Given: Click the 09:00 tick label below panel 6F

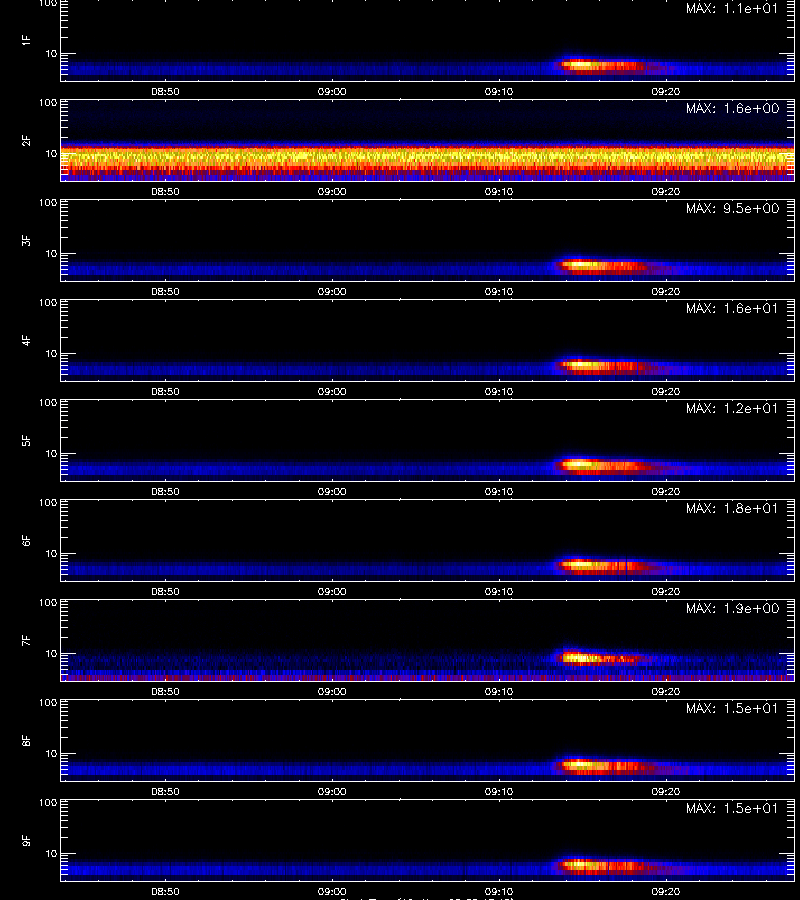Looking at the screenshot, I should coord(332,591).
